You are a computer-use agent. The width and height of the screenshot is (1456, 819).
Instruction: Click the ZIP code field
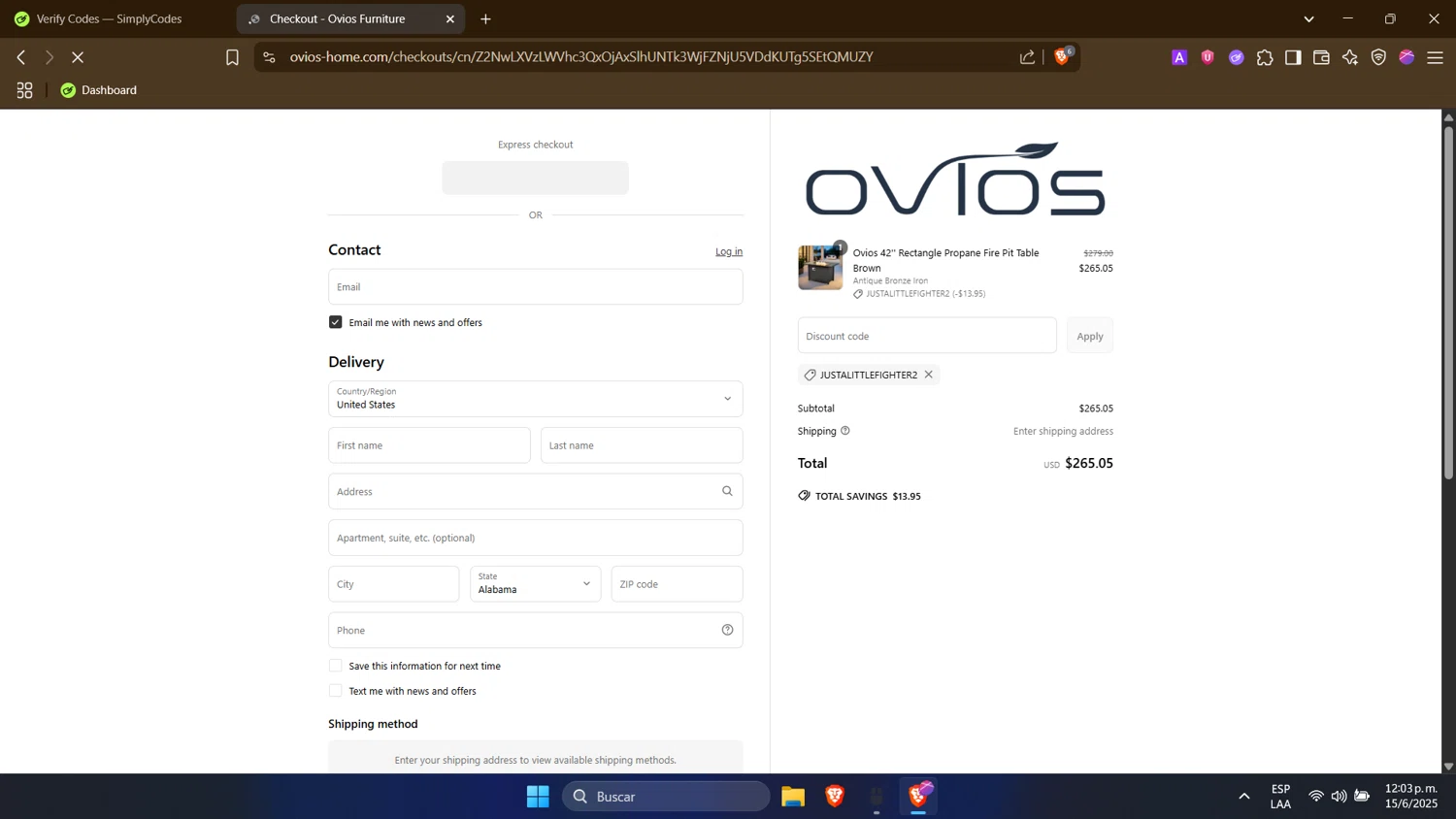point(678,584)
